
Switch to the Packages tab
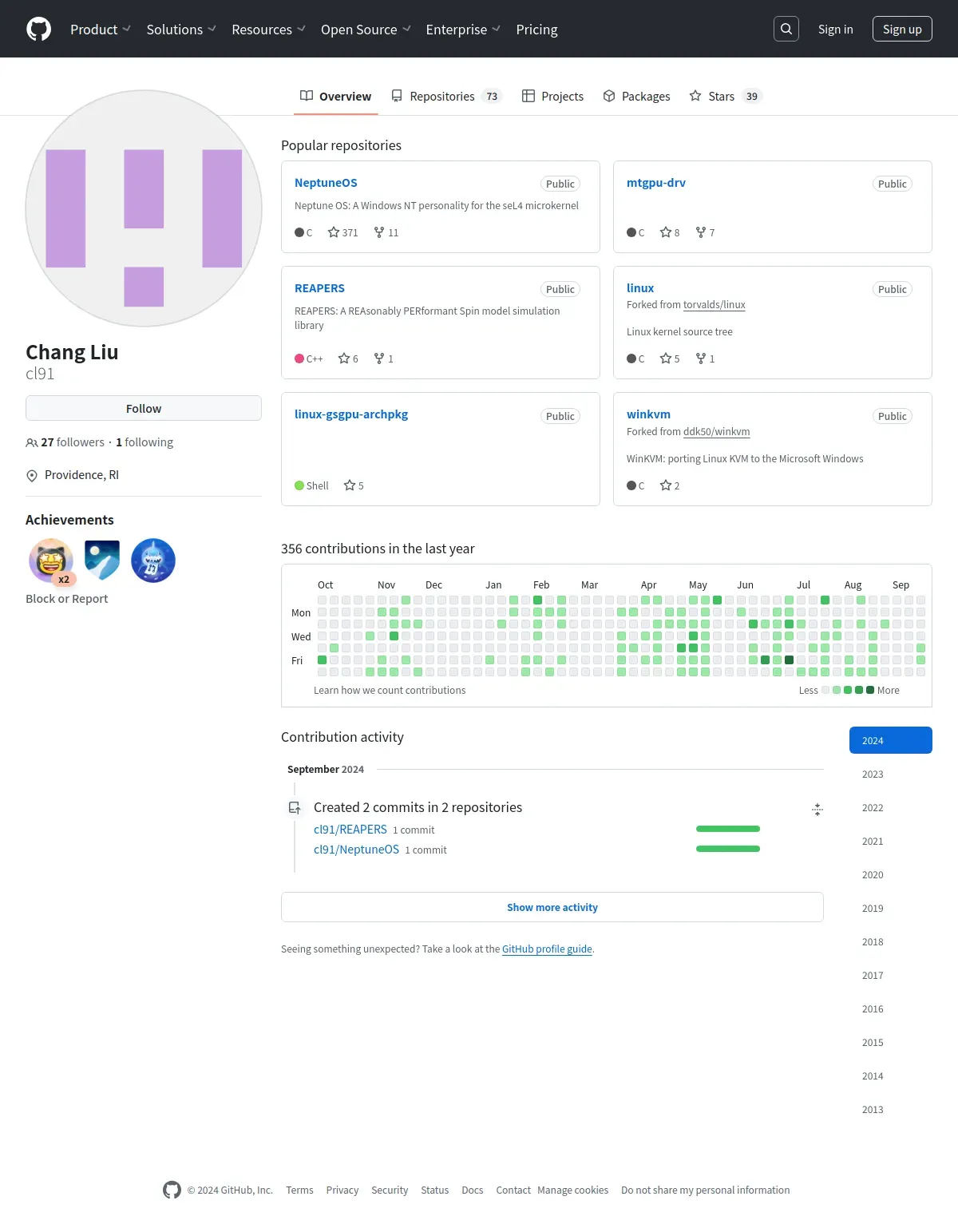636,96
